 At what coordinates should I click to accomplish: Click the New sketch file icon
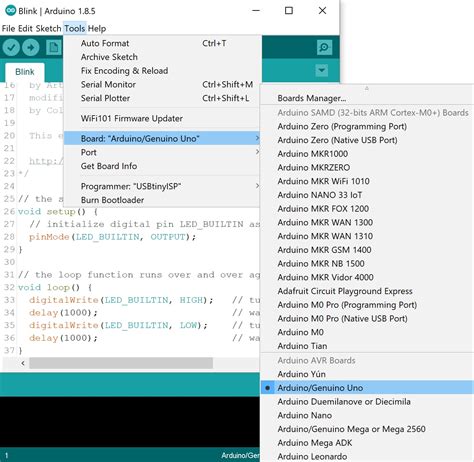53,47
